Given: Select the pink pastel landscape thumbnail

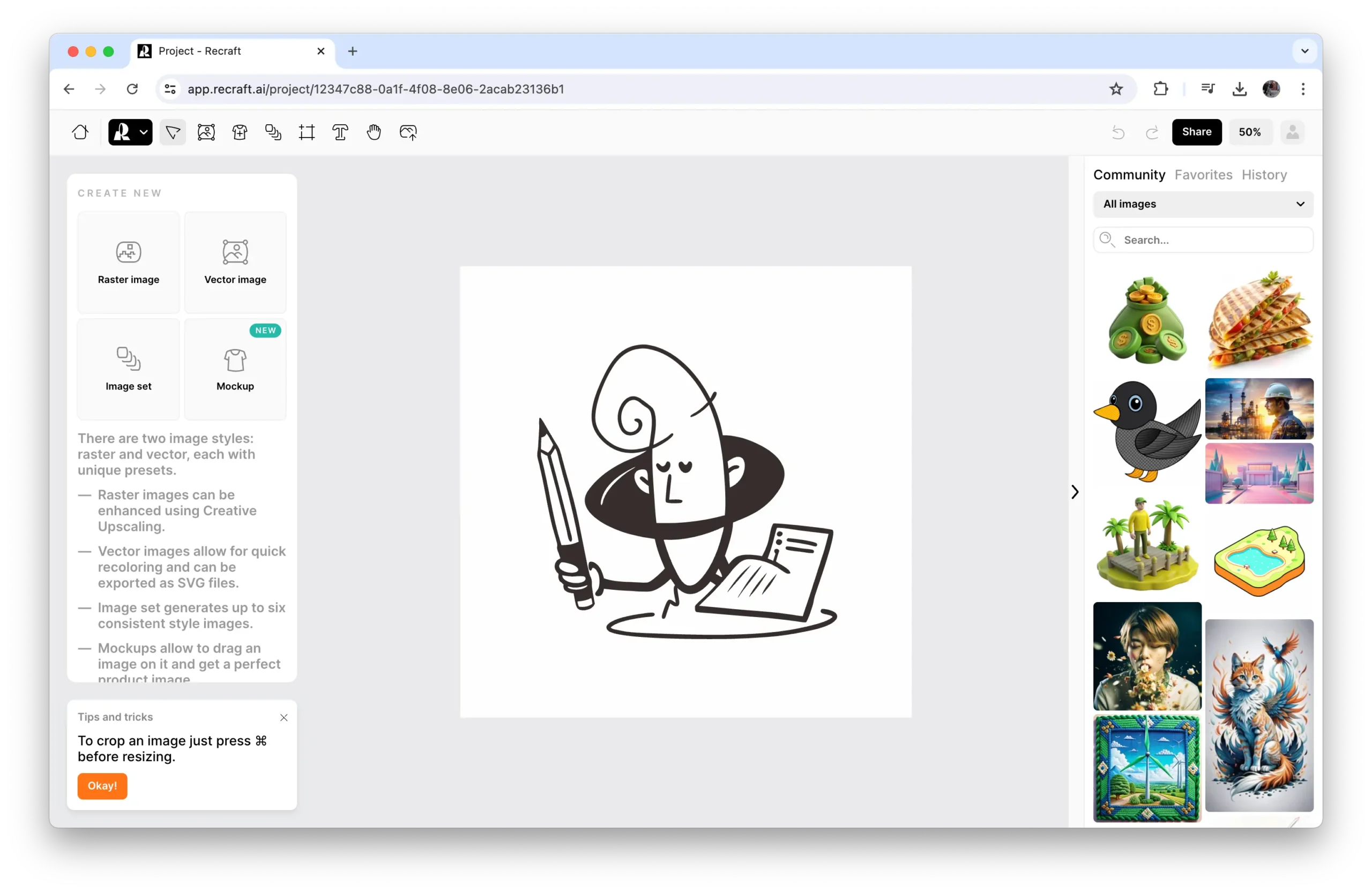Looking at the screenshot, I should tap(1259, 474).
